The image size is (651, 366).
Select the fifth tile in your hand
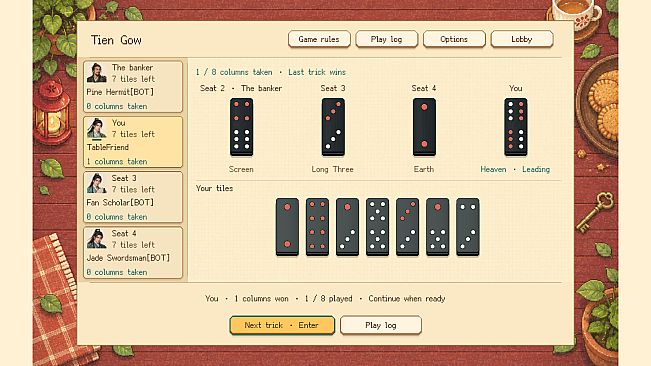coord(407,227)
